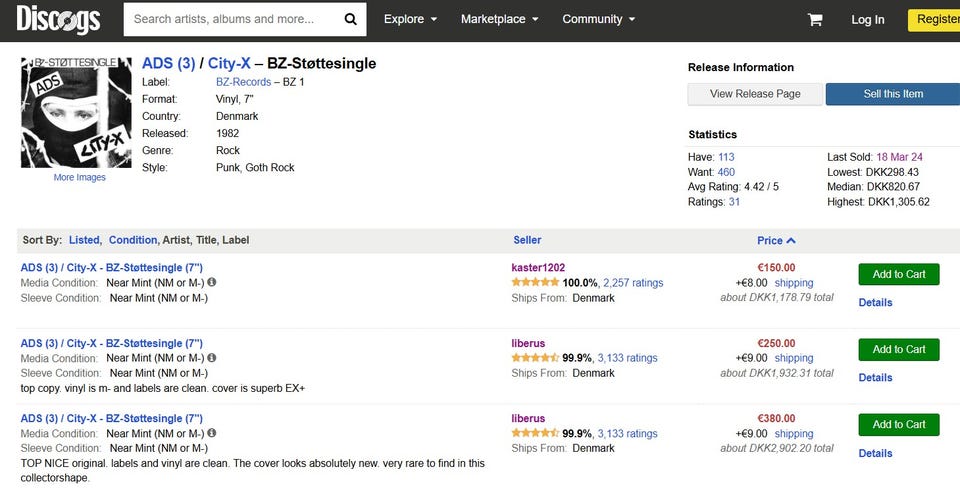Click the Sell this Item button
Screen dimensions: 960x490
(x=893, y=94)
